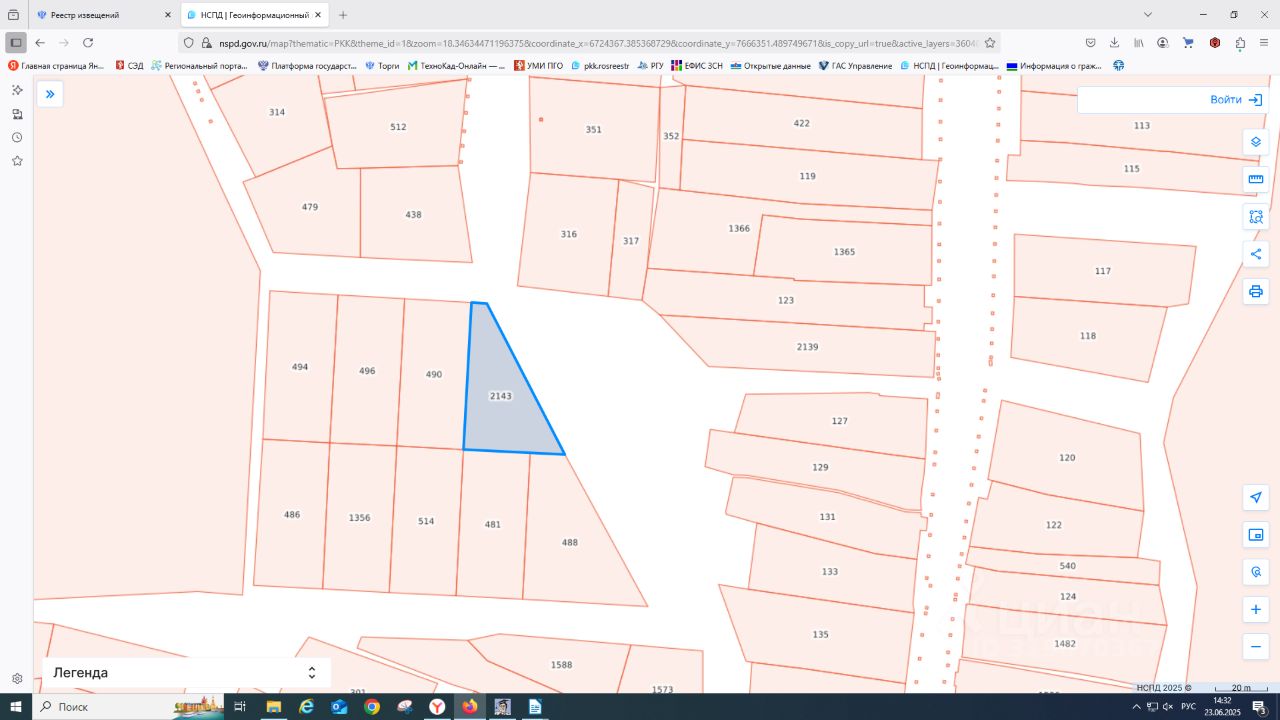Open the map layers panel
Viewport: 1280px width, 720px height.
click(x=1256, y=142)
